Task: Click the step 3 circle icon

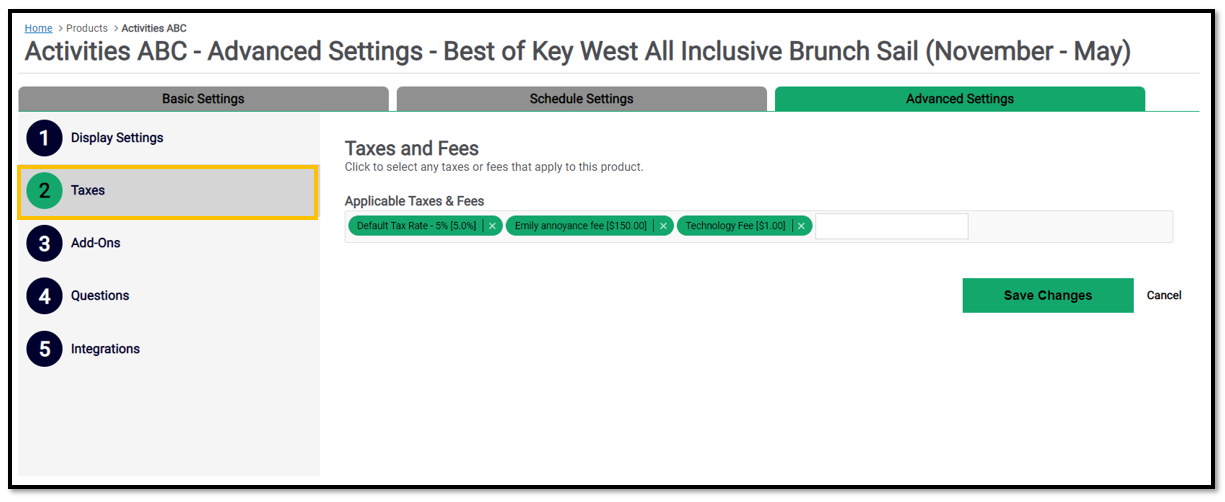Action: click(44, 243)
